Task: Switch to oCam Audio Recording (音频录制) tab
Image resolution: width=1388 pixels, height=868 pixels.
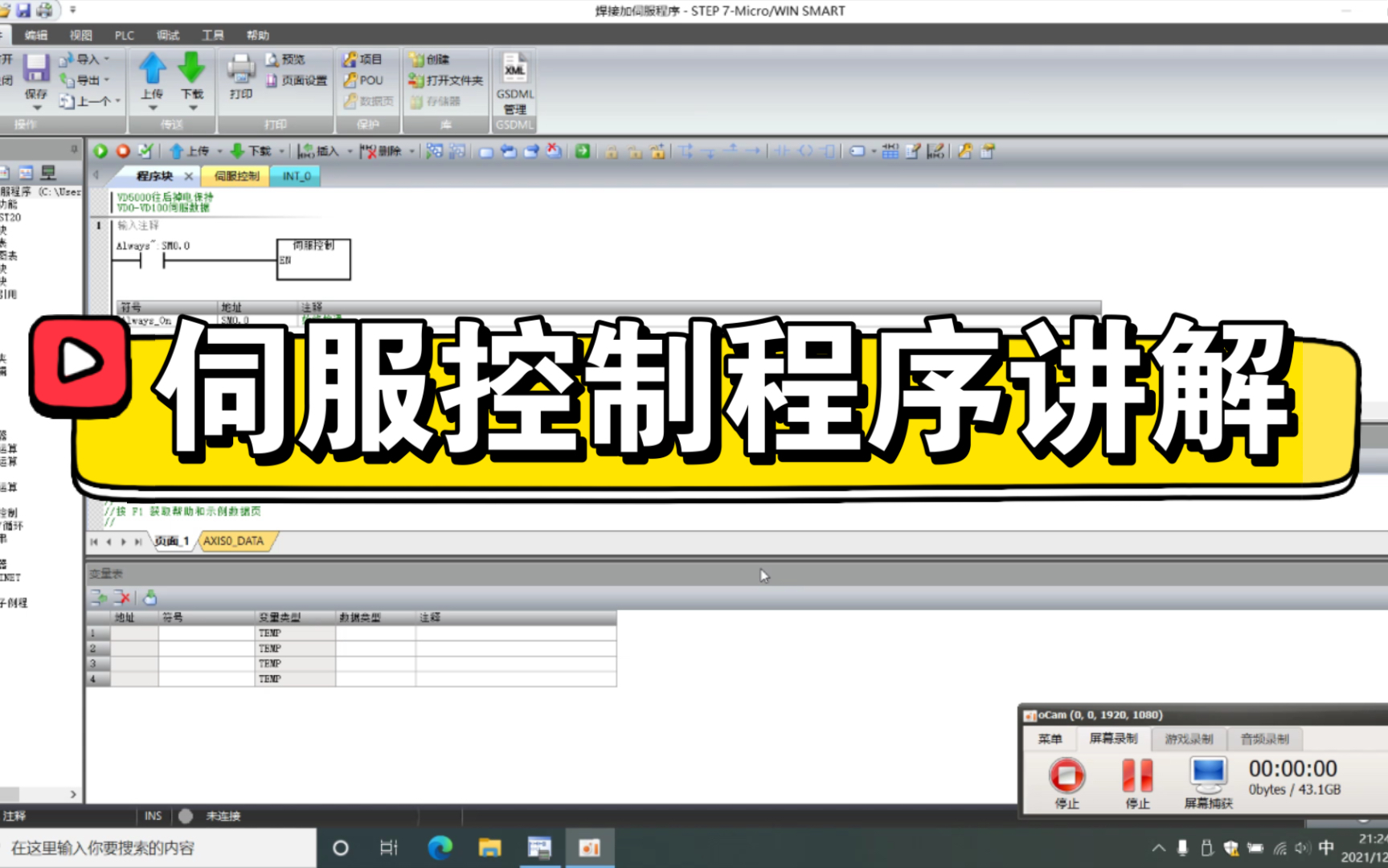Action: click(x=1264, y=739)
